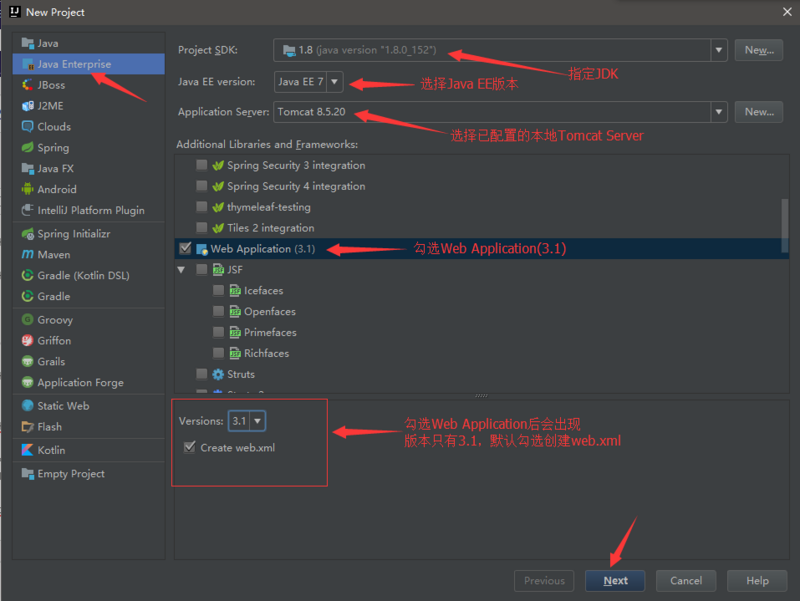Click the Maven icon

tap(28, 255)
